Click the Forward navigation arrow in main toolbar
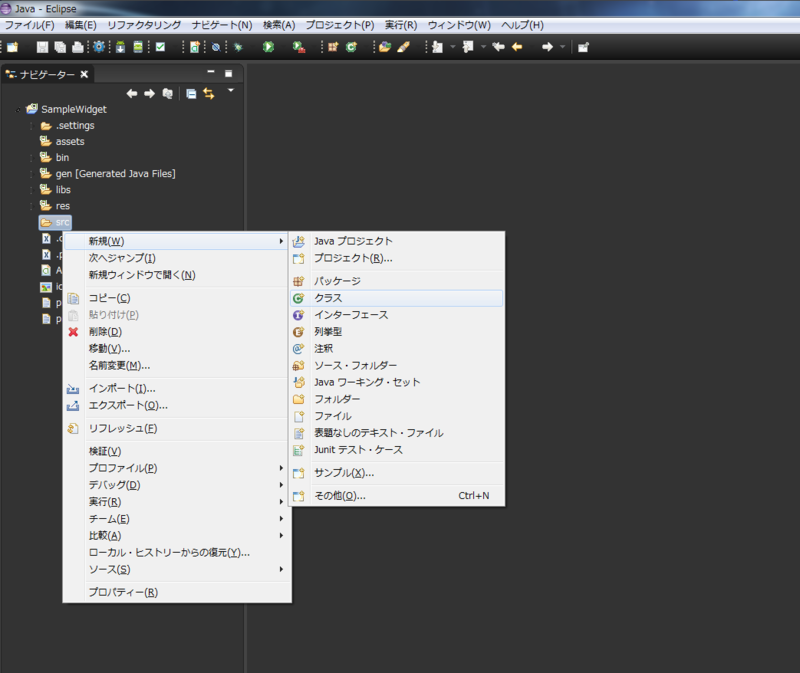This screenshot has height=673, width=800. [x=547, y=47]
